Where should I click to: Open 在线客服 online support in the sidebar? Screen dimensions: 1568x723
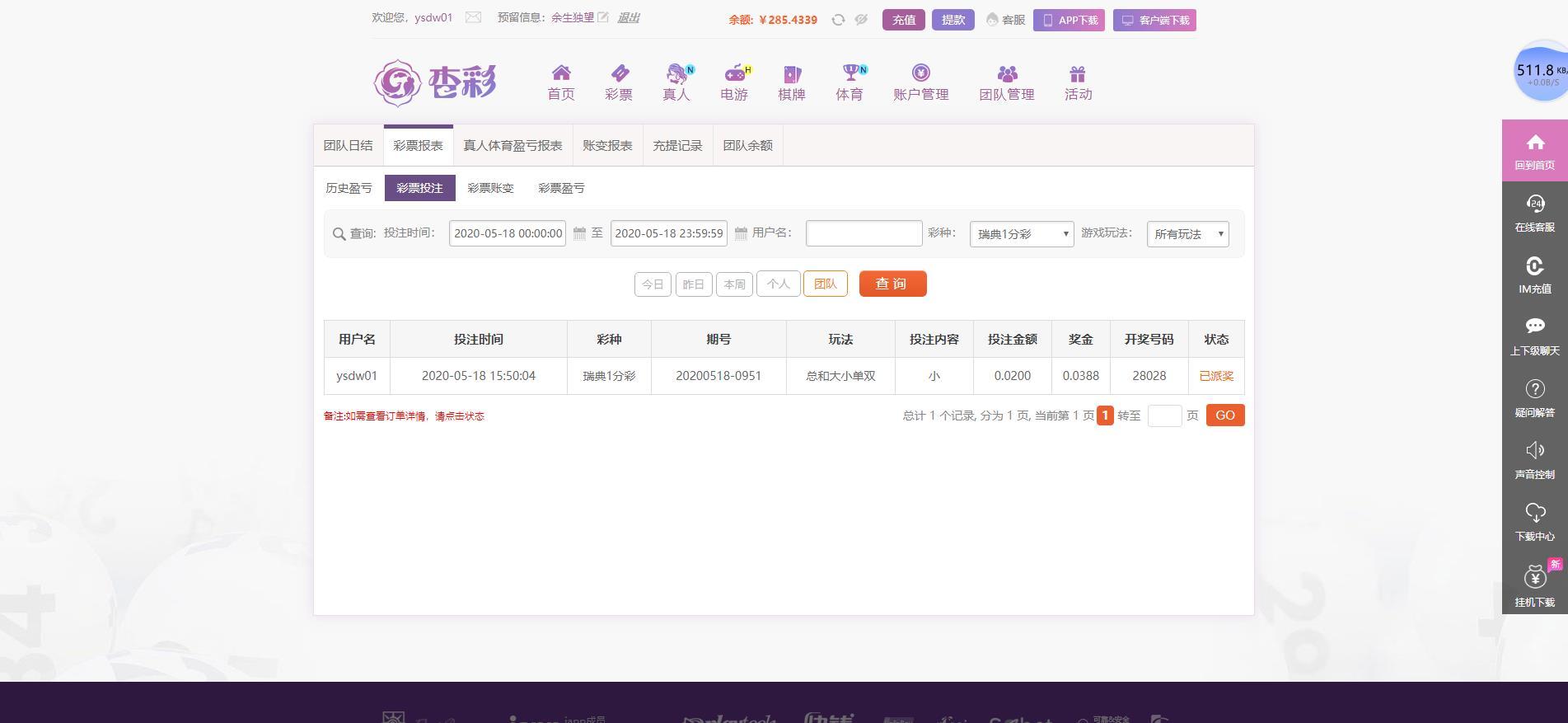(x=1534, y=213)
